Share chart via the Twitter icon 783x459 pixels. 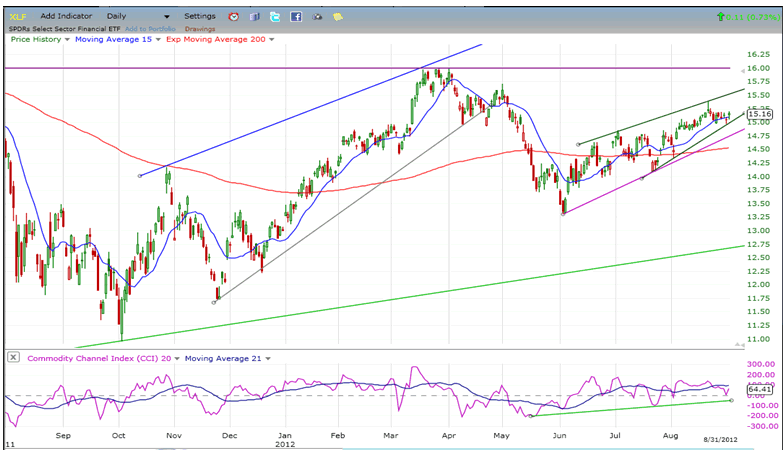tap(275, 17)
